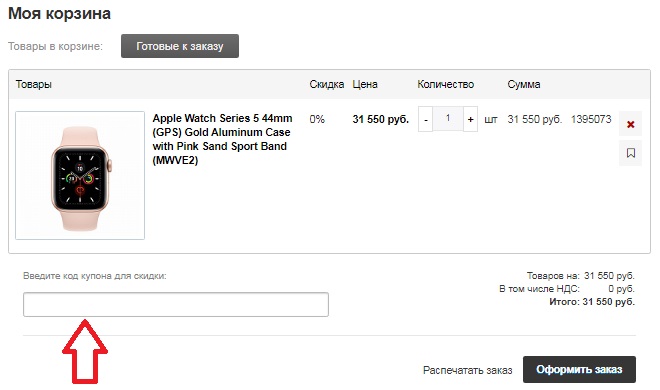Click the 'Количество' column header
This screenshot has width=660, height=390.
point(445,84)
